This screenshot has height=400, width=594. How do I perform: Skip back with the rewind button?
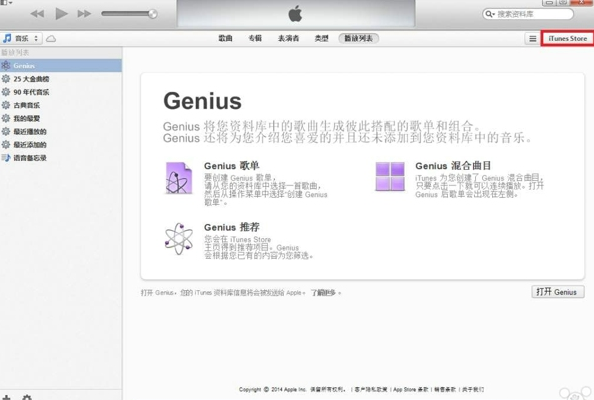click(x=37, y=14)
